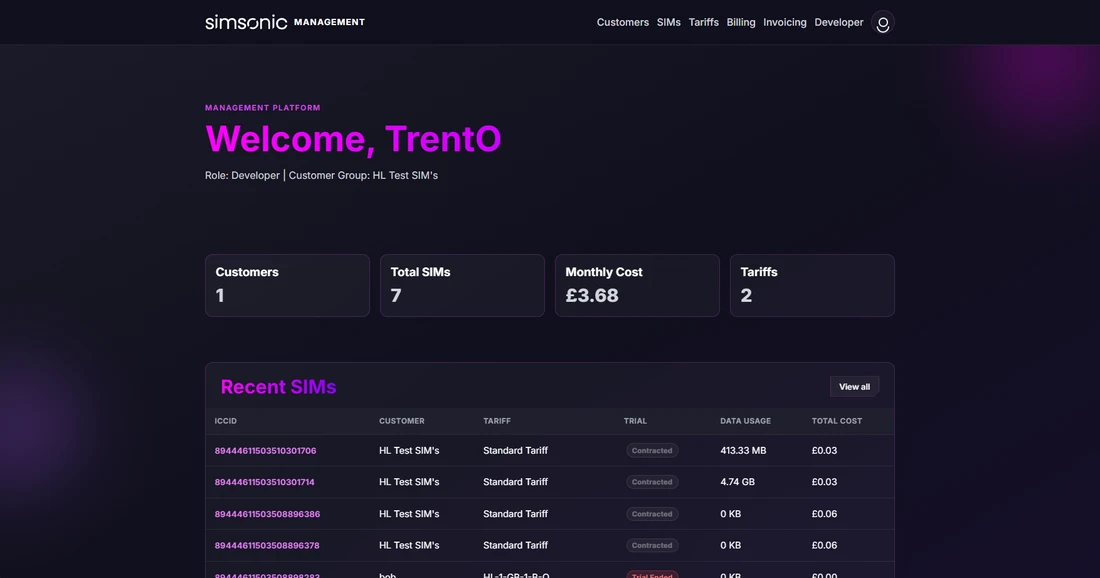Click the Welcome, TrentO heading
Viewport: 1100px width, 578px height.
[353, 138]
